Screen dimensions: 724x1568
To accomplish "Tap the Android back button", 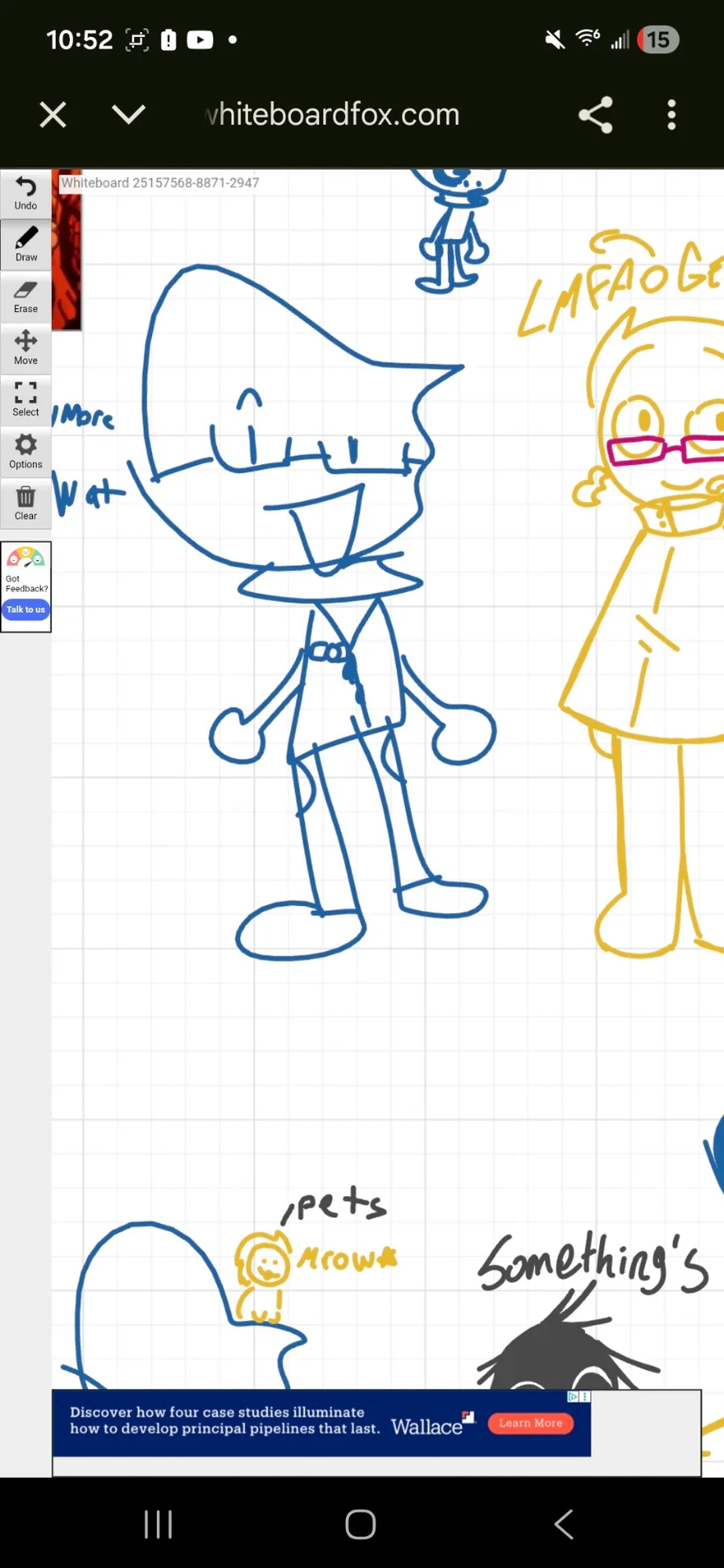I will [x=564, y=1524].
